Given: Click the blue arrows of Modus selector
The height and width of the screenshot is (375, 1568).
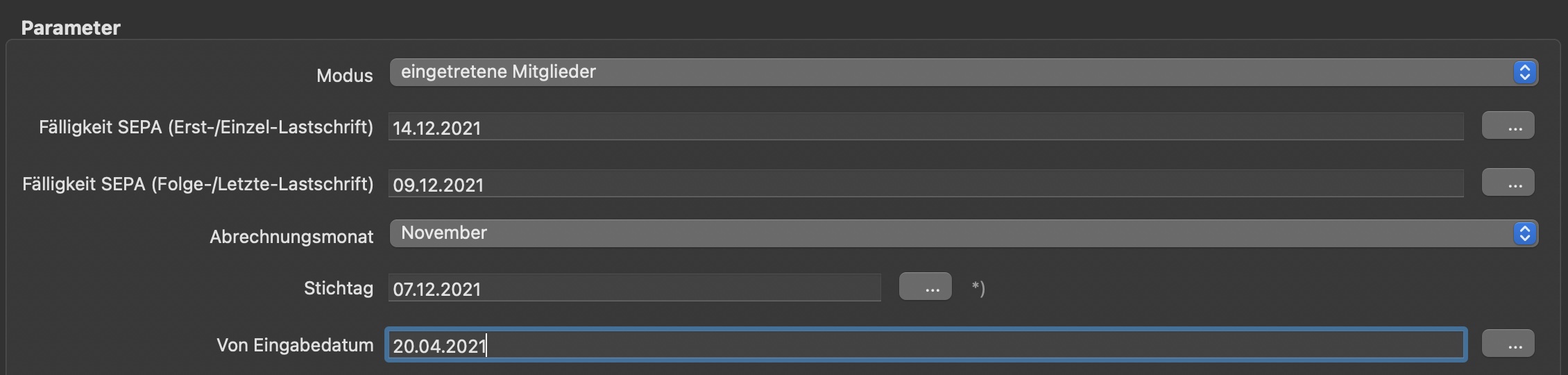Looking at the screenshot, I should pyautogui.click(x=1524, y=72).
